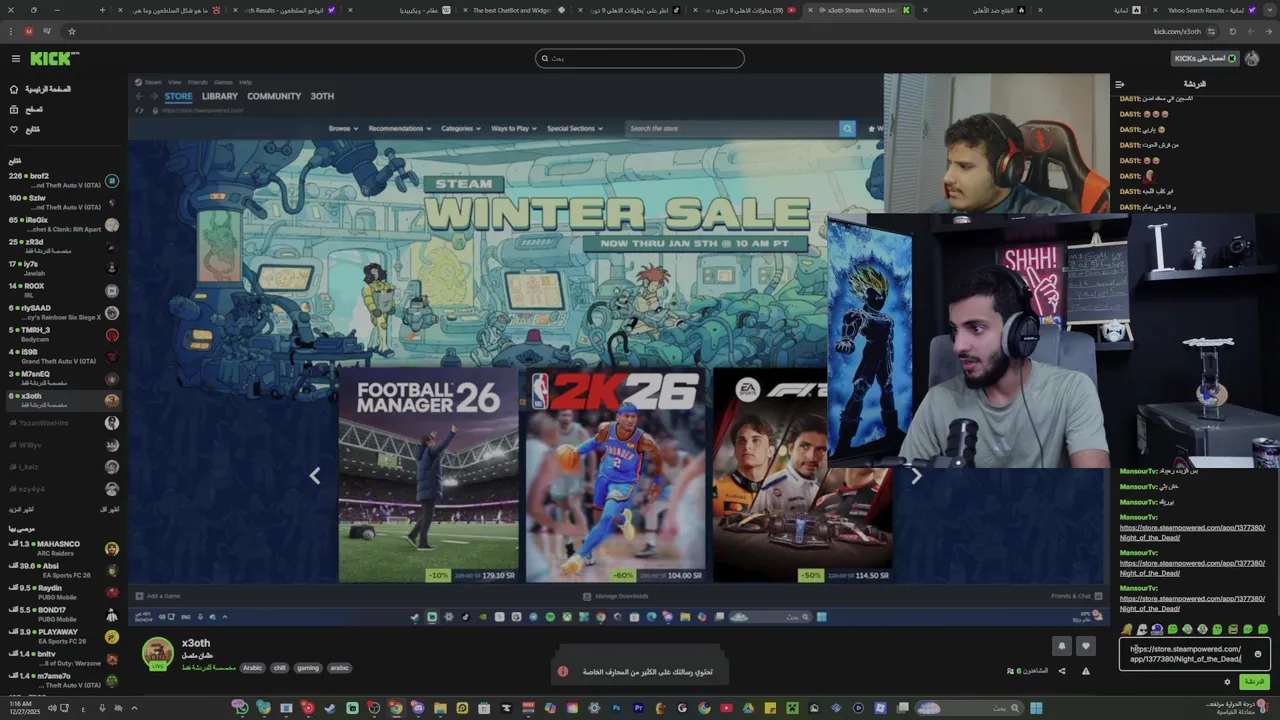Click the Steam STORE tab in stream

point(178,97)
